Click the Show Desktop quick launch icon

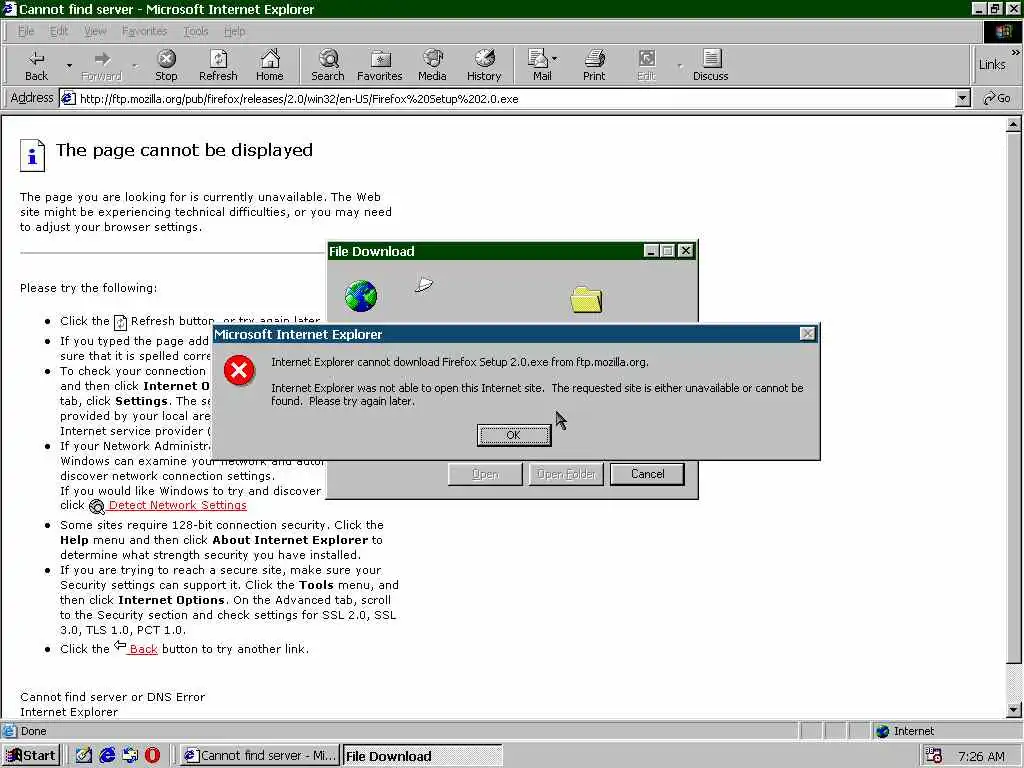[x=84, y=756]
